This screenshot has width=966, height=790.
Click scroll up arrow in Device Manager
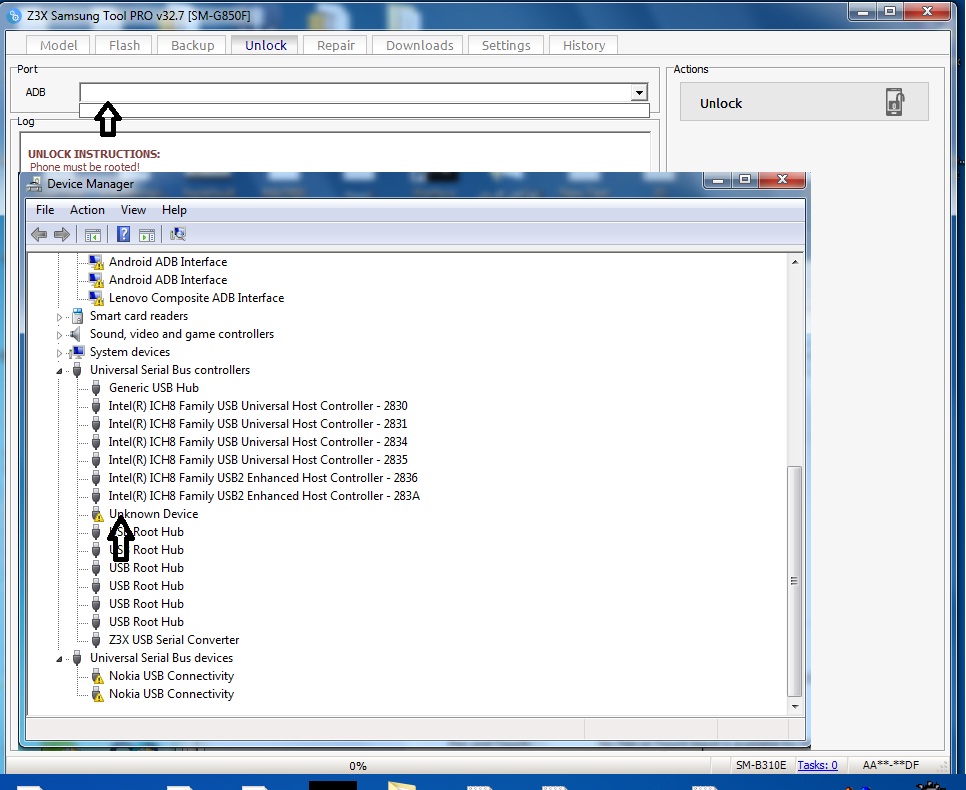[x=795, y=262]
